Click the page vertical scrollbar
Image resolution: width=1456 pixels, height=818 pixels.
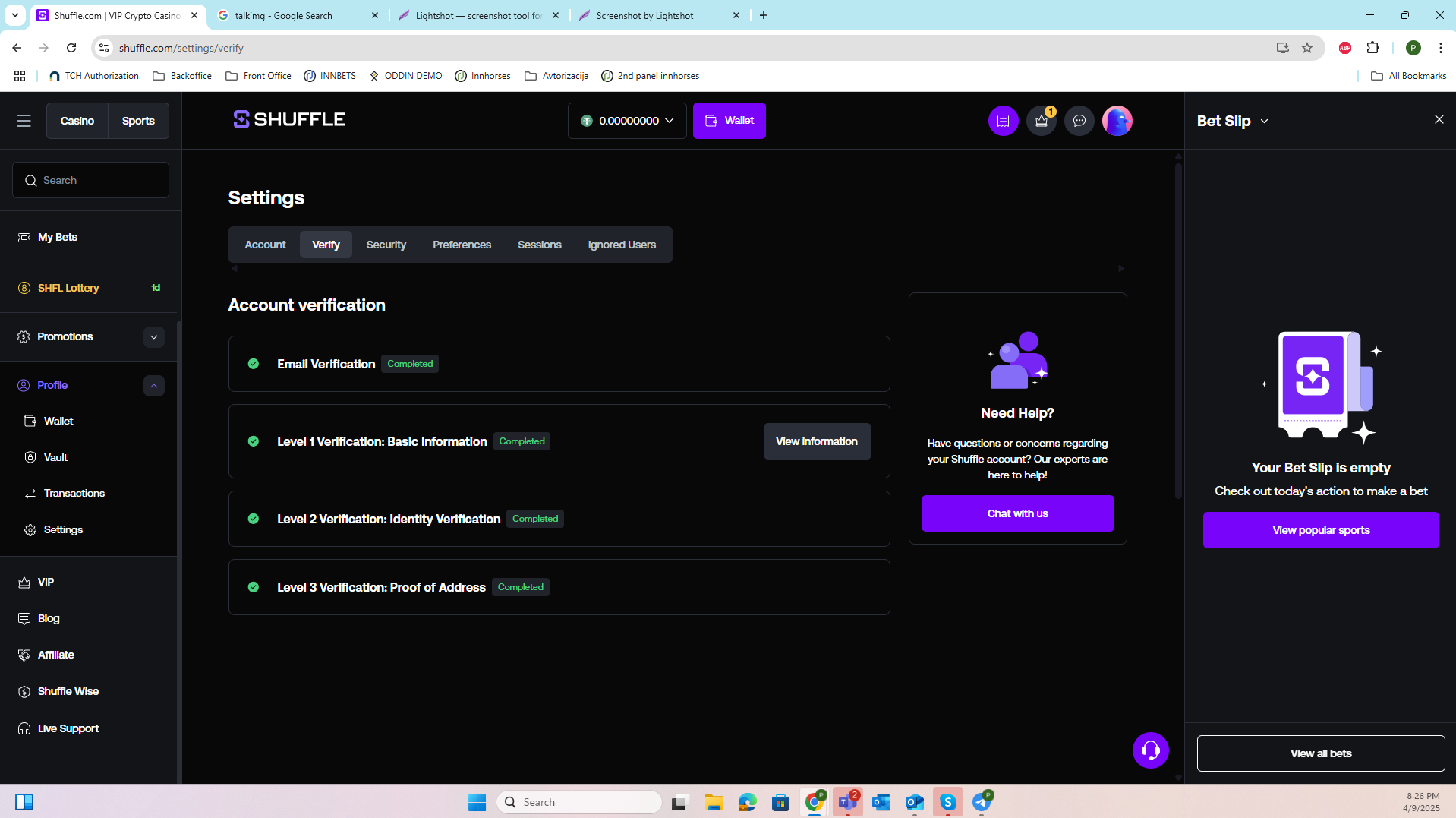click(1178, 332)
